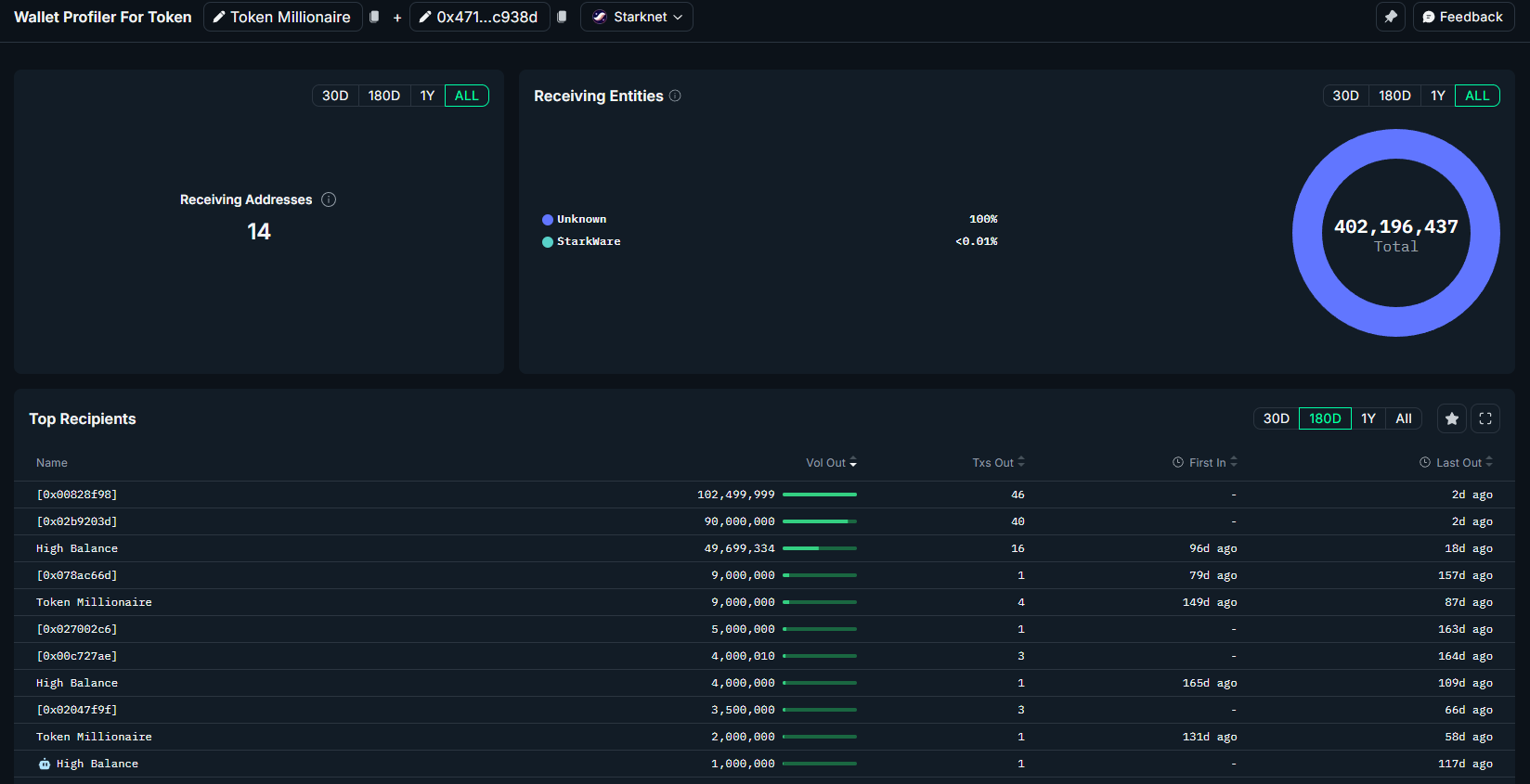Screen dimensions: 1530x784
Task: Select 1Y range for Top Recipients
Action: (x=1368, y=418)
